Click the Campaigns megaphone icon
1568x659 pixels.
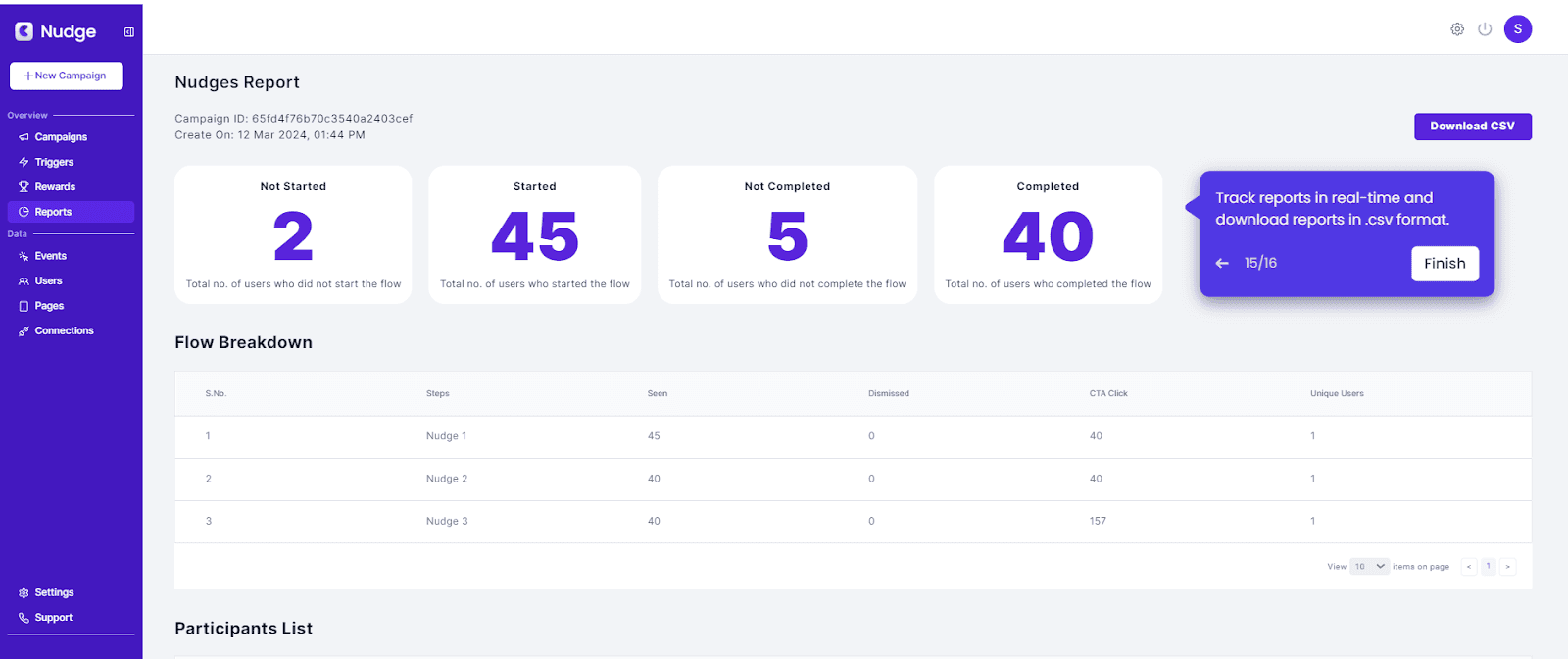(24, 137)
